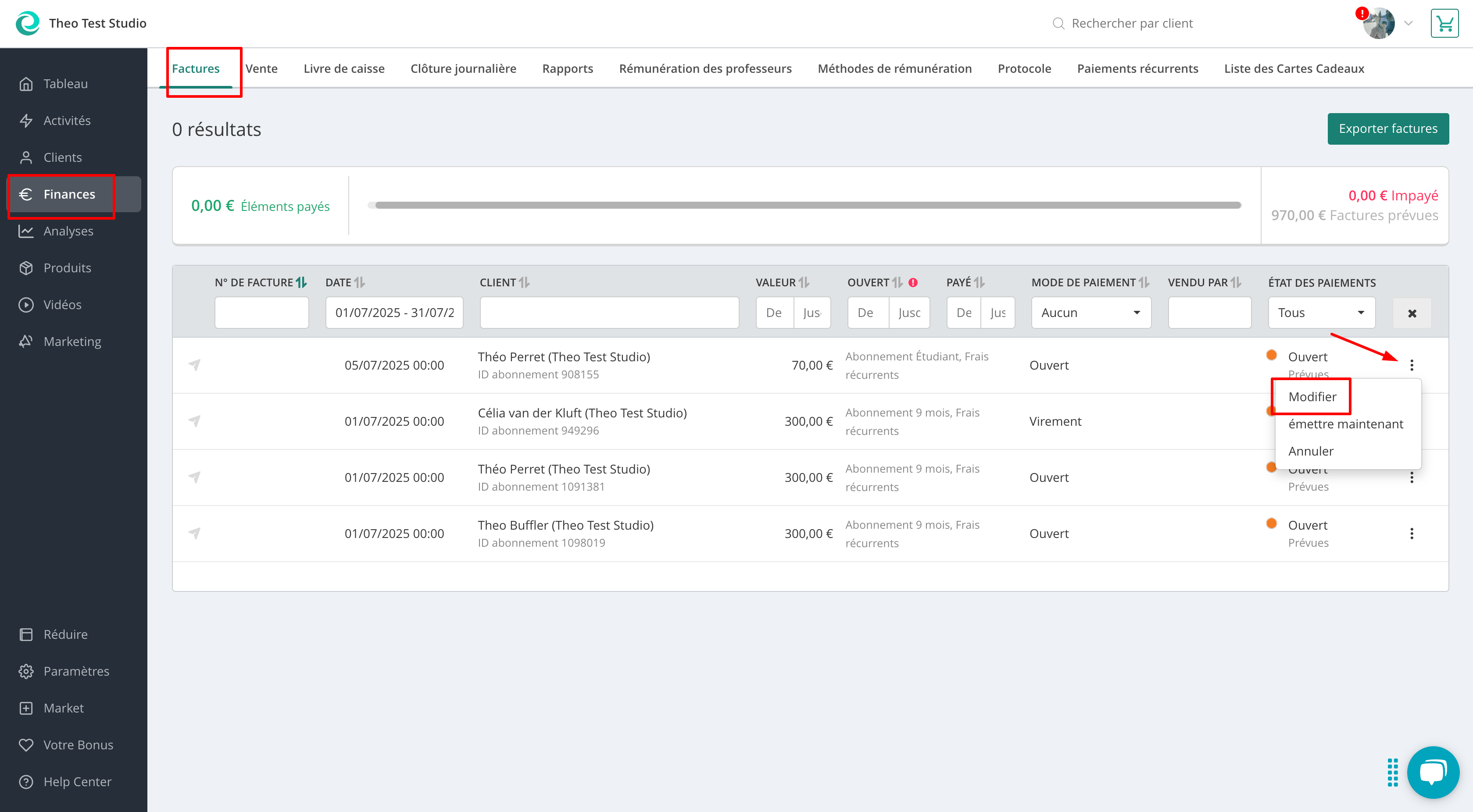Image resolution: width=1473 pixels, height=812 pixels.
Task: Click the Vendu par filter field
Action: point(1209,313)
